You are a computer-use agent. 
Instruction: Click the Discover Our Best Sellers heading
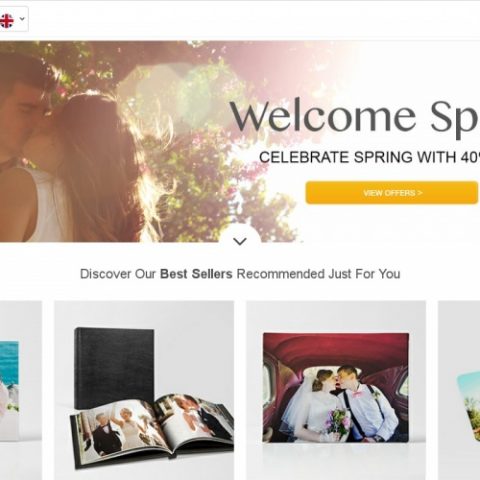point(240,274)
